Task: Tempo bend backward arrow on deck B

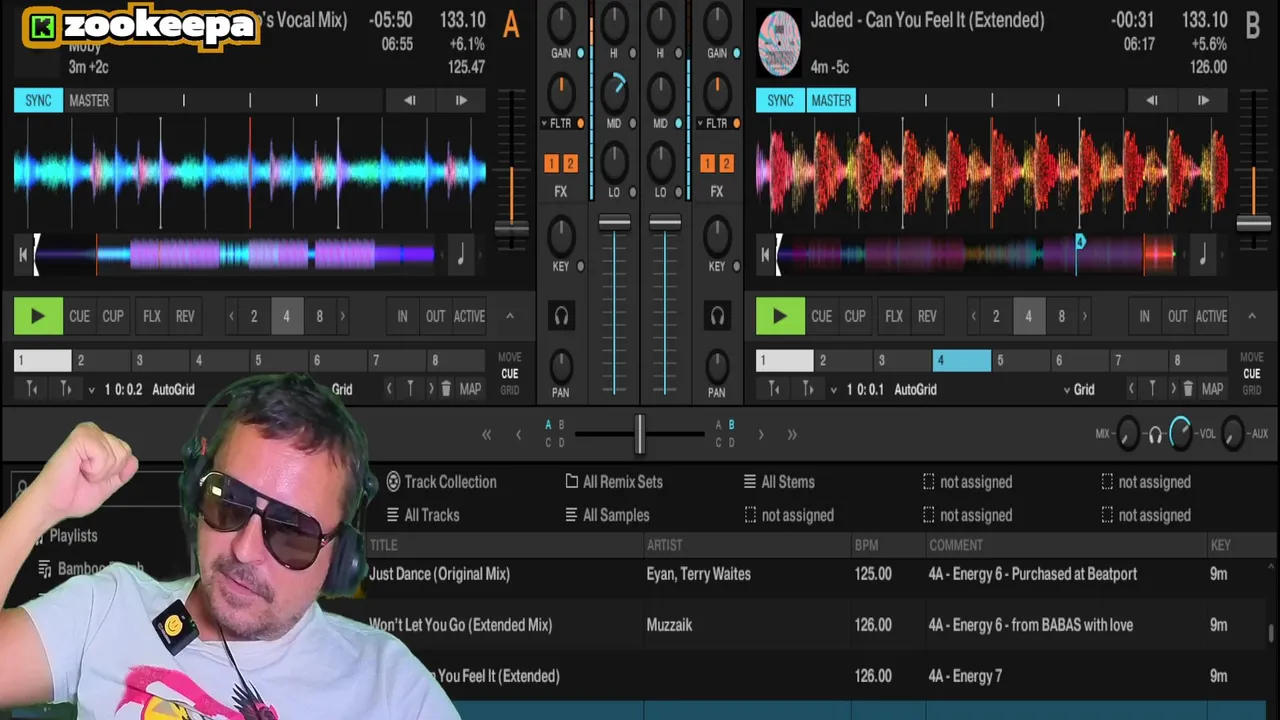Action: (x=1151, y=100)
